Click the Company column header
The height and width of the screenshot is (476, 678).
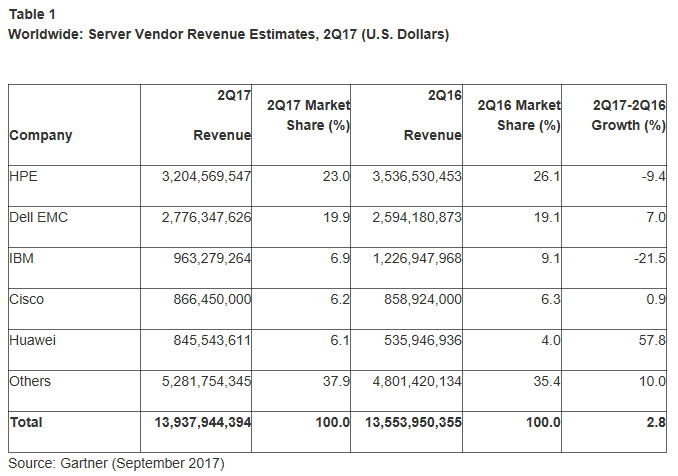pos(41,136)
